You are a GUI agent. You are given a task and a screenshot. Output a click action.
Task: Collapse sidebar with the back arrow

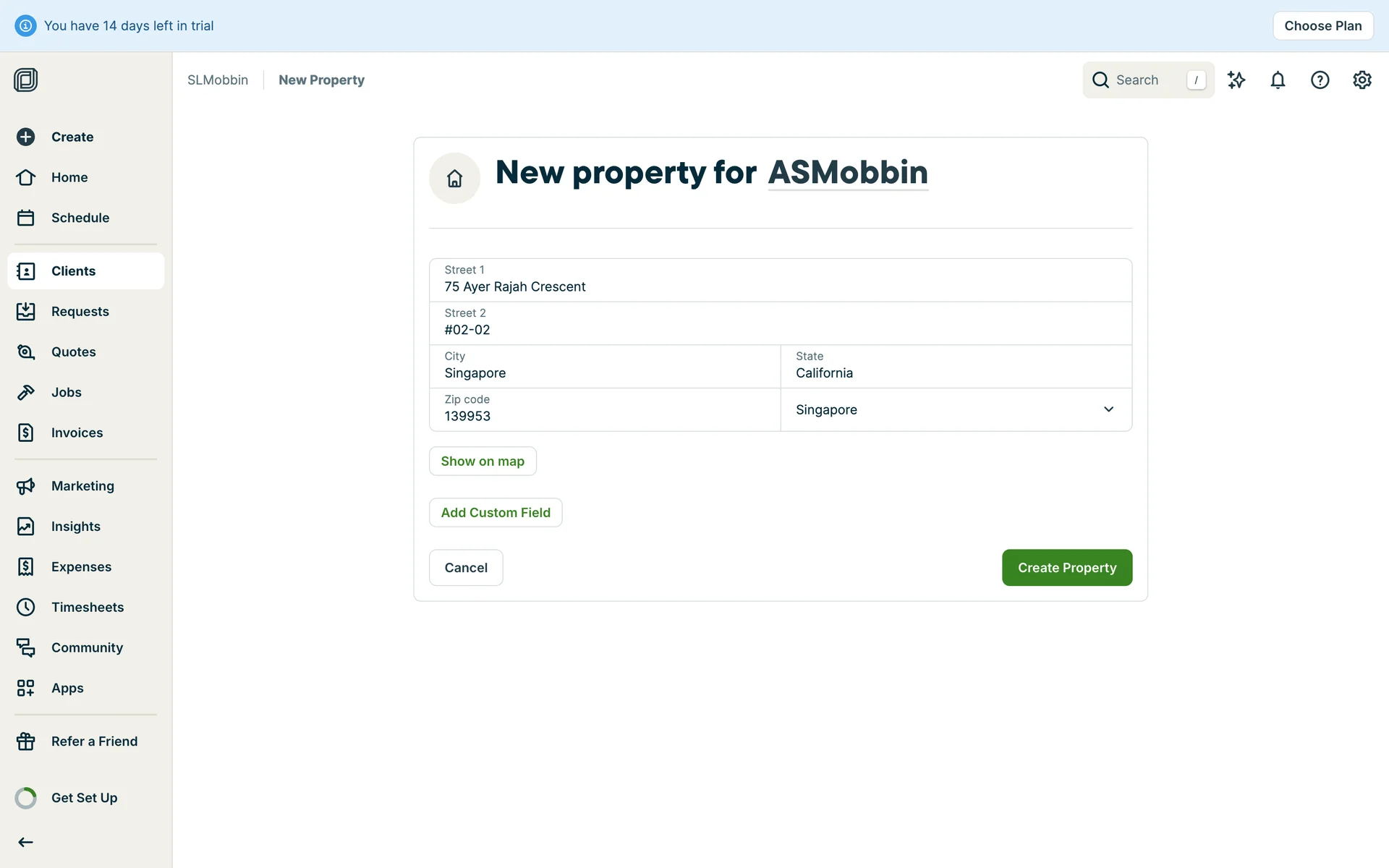click(x=25, y=842)
